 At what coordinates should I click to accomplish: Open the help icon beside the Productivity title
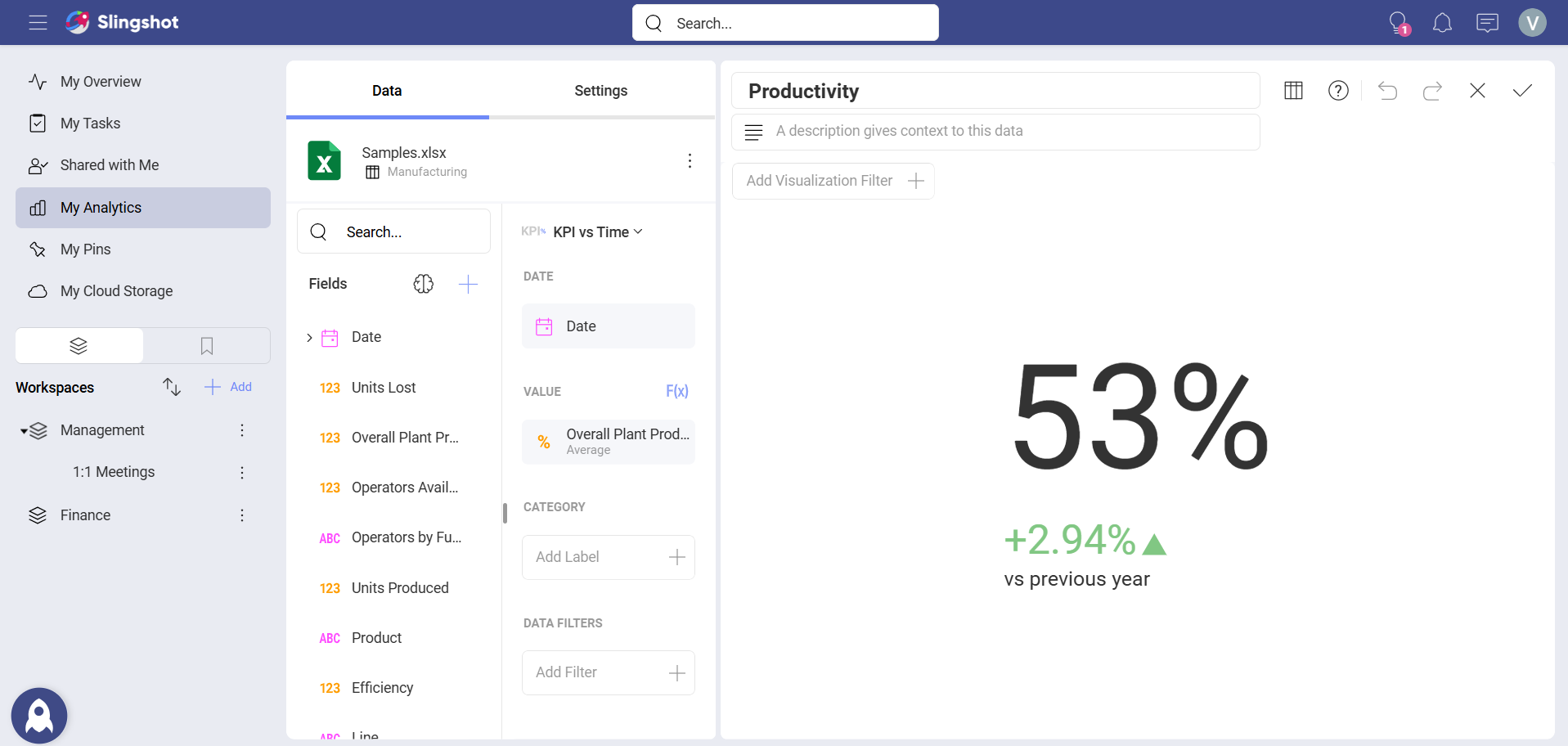click(x=1338, y=91)
